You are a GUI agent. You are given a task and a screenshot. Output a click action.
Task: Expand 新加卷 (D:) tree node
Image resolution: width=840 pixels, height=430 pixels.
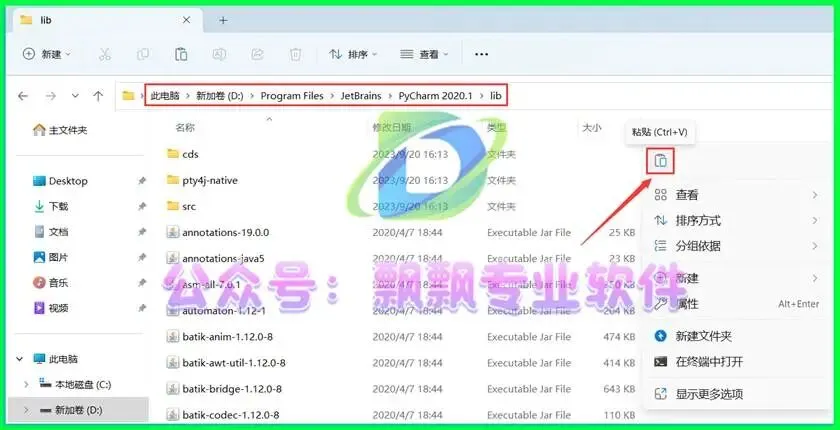click(26, 410)
